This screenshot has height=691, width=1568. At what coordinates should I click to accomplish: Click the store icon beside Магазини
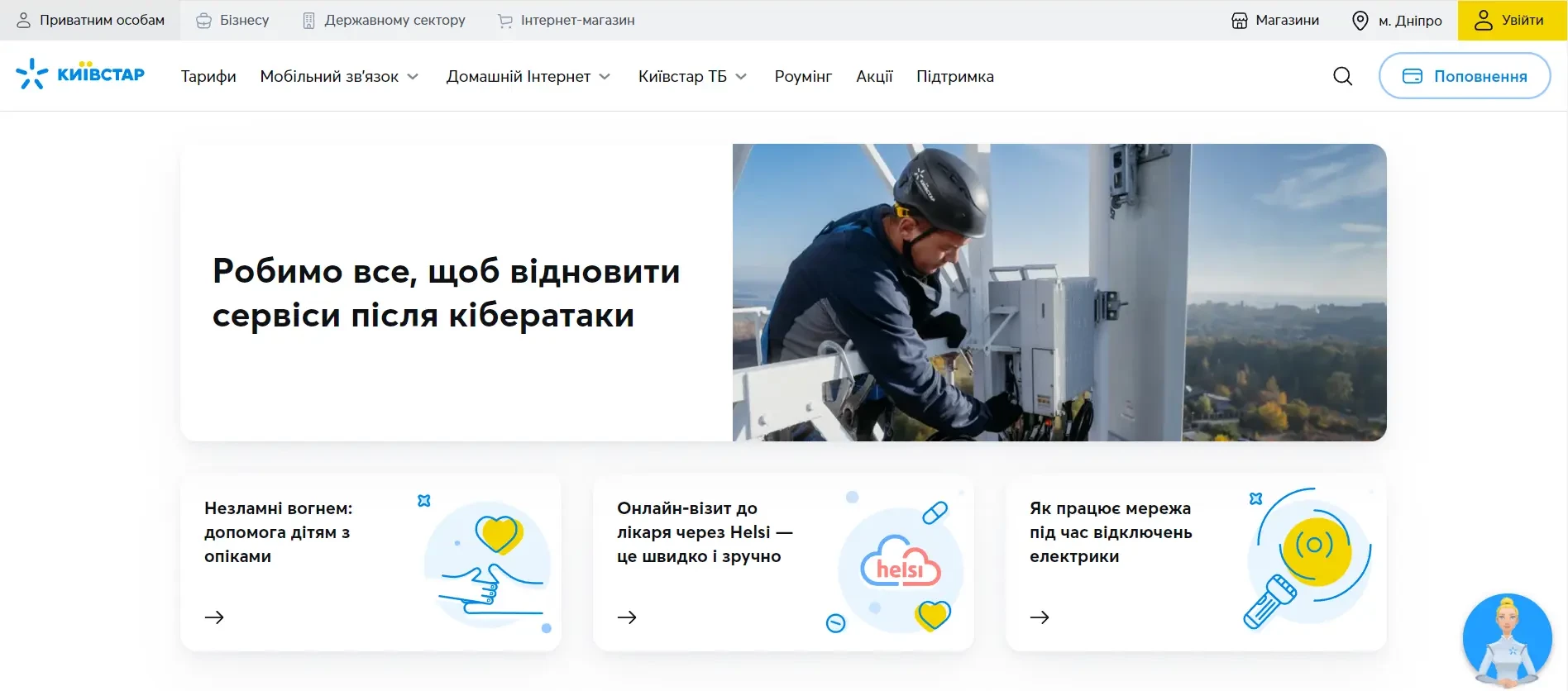1239,21
